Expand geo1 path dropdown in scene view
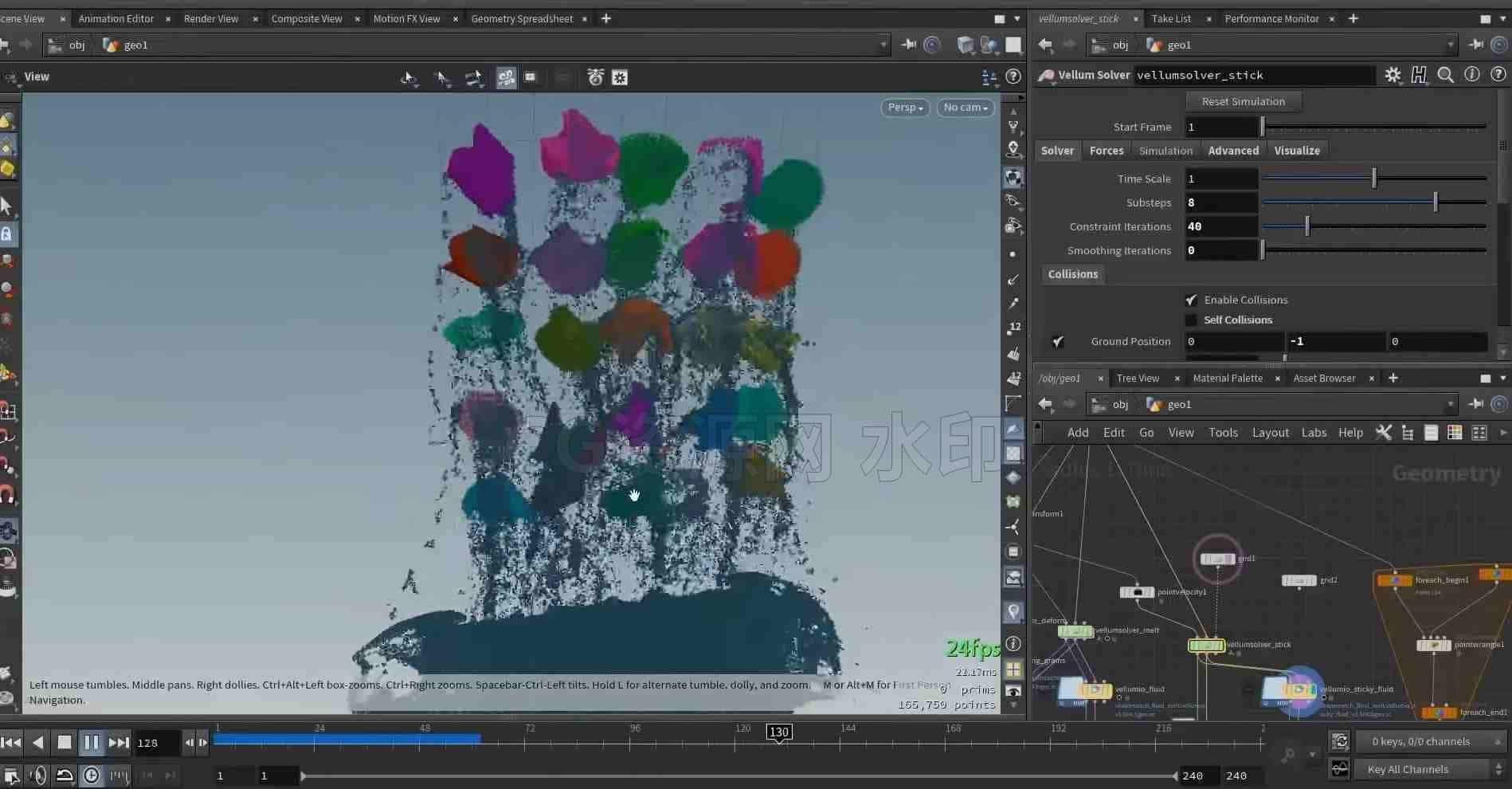 (x=883, y=45)
